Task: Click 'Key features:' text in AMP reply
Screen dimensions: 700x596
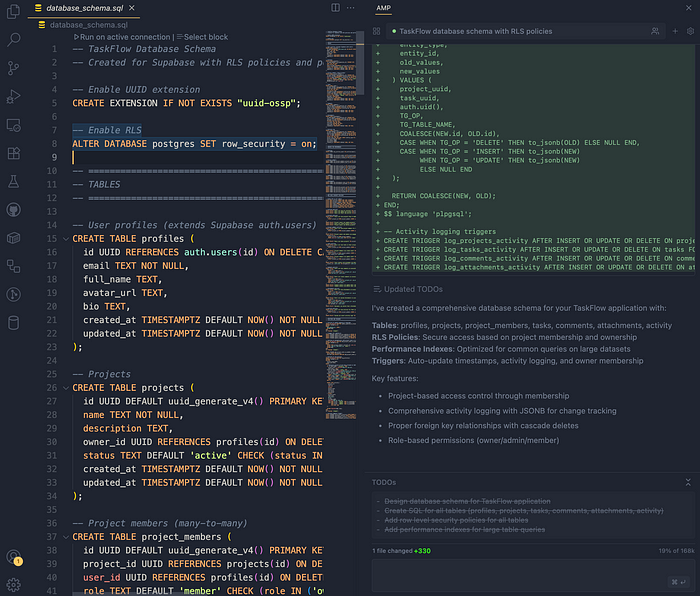Action: (x=395, y=379)
